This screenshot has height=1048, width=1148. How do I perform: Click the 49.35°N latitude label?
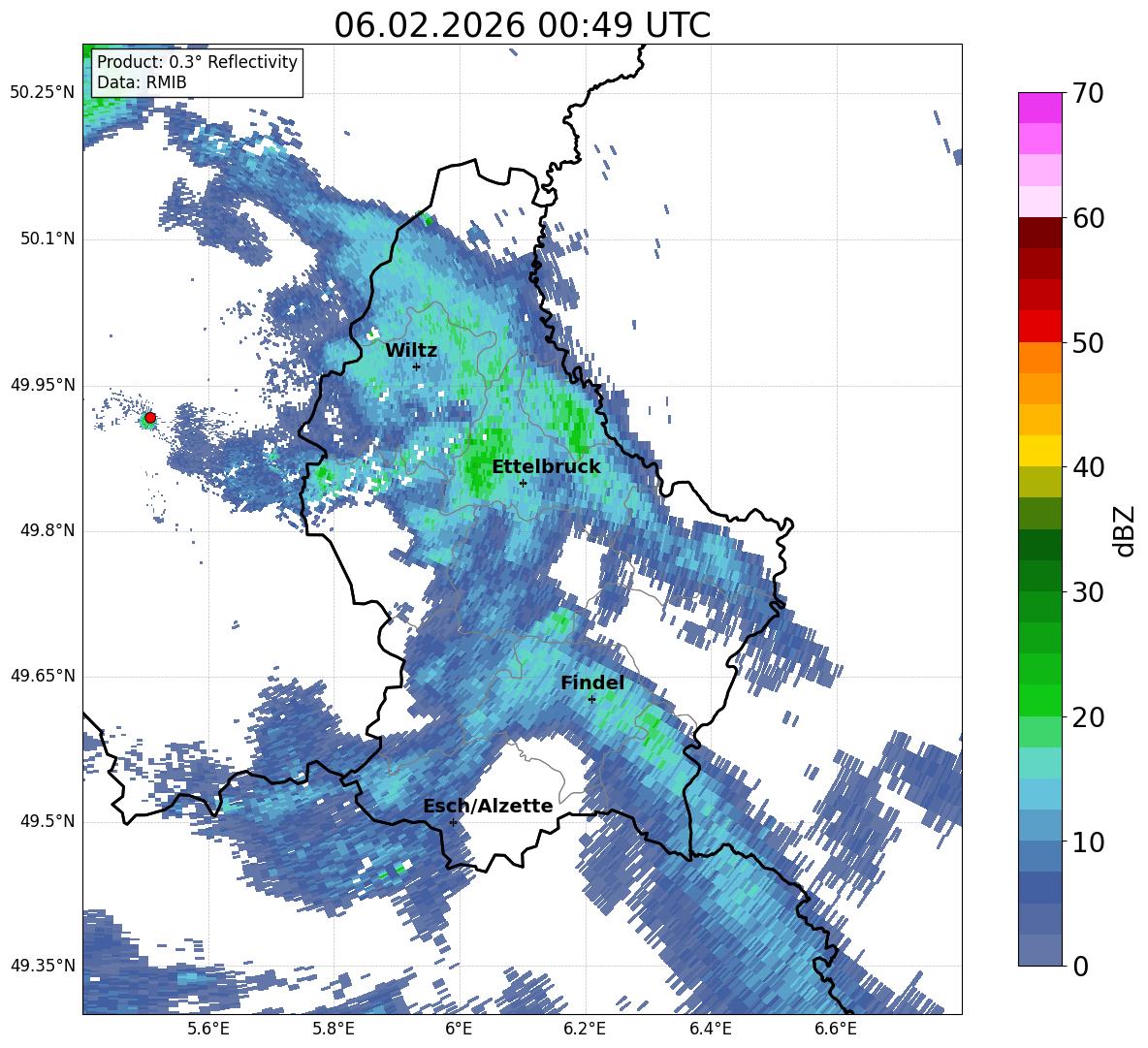pos(43,966)
